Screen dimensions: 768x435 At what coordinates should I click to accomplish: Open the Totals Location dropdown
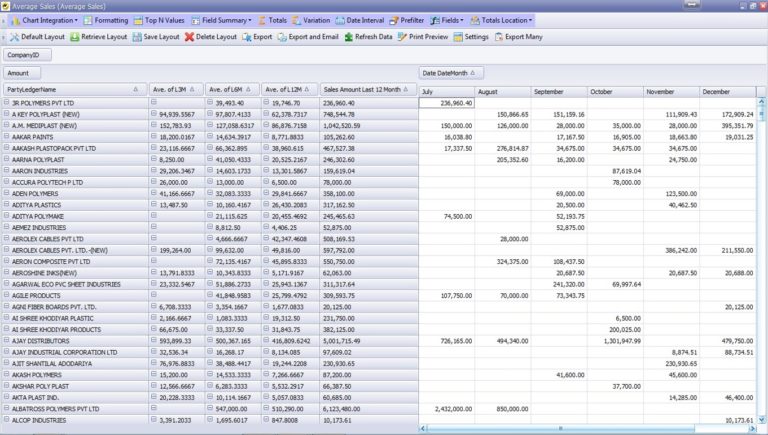[500, 20]
